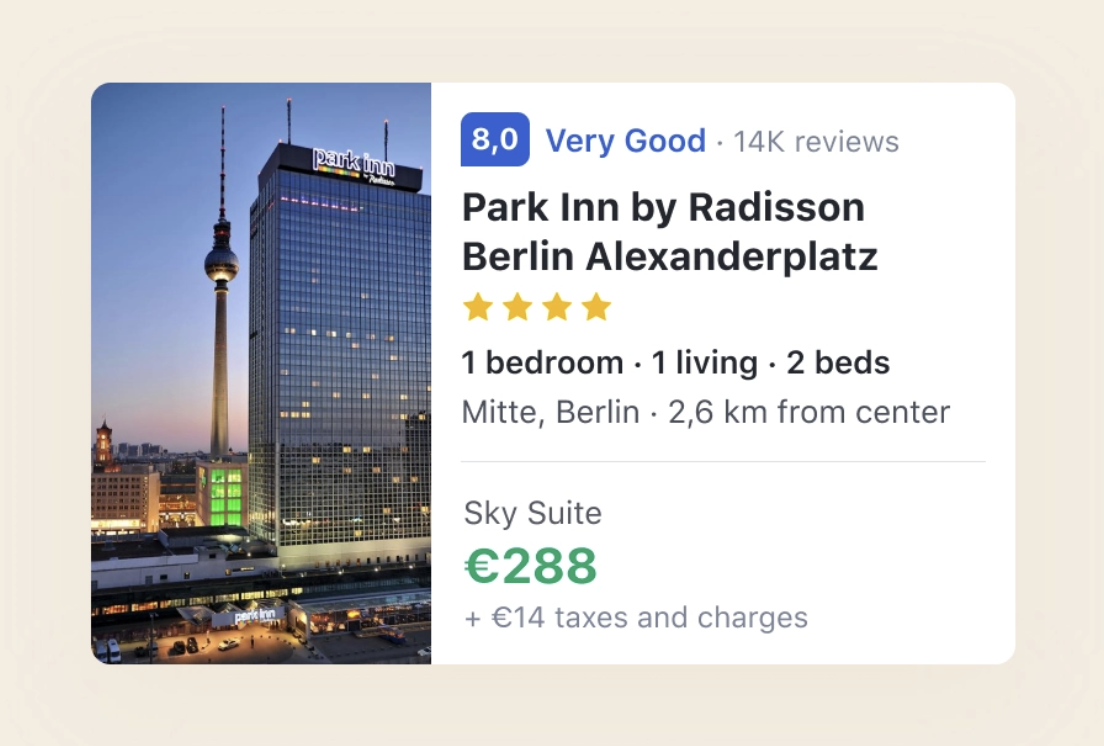Click the TV tower sphere in photo

[221, 264]
